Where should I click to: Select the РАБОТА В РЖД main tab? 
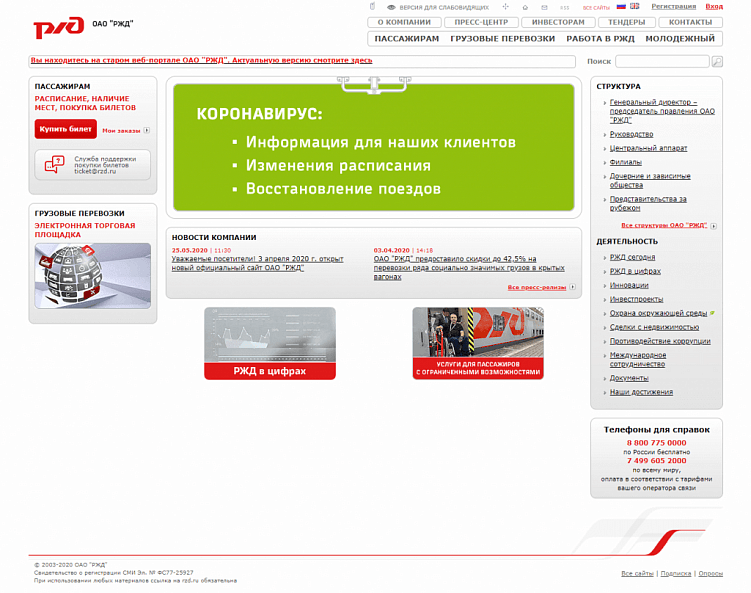coord(600,39)
